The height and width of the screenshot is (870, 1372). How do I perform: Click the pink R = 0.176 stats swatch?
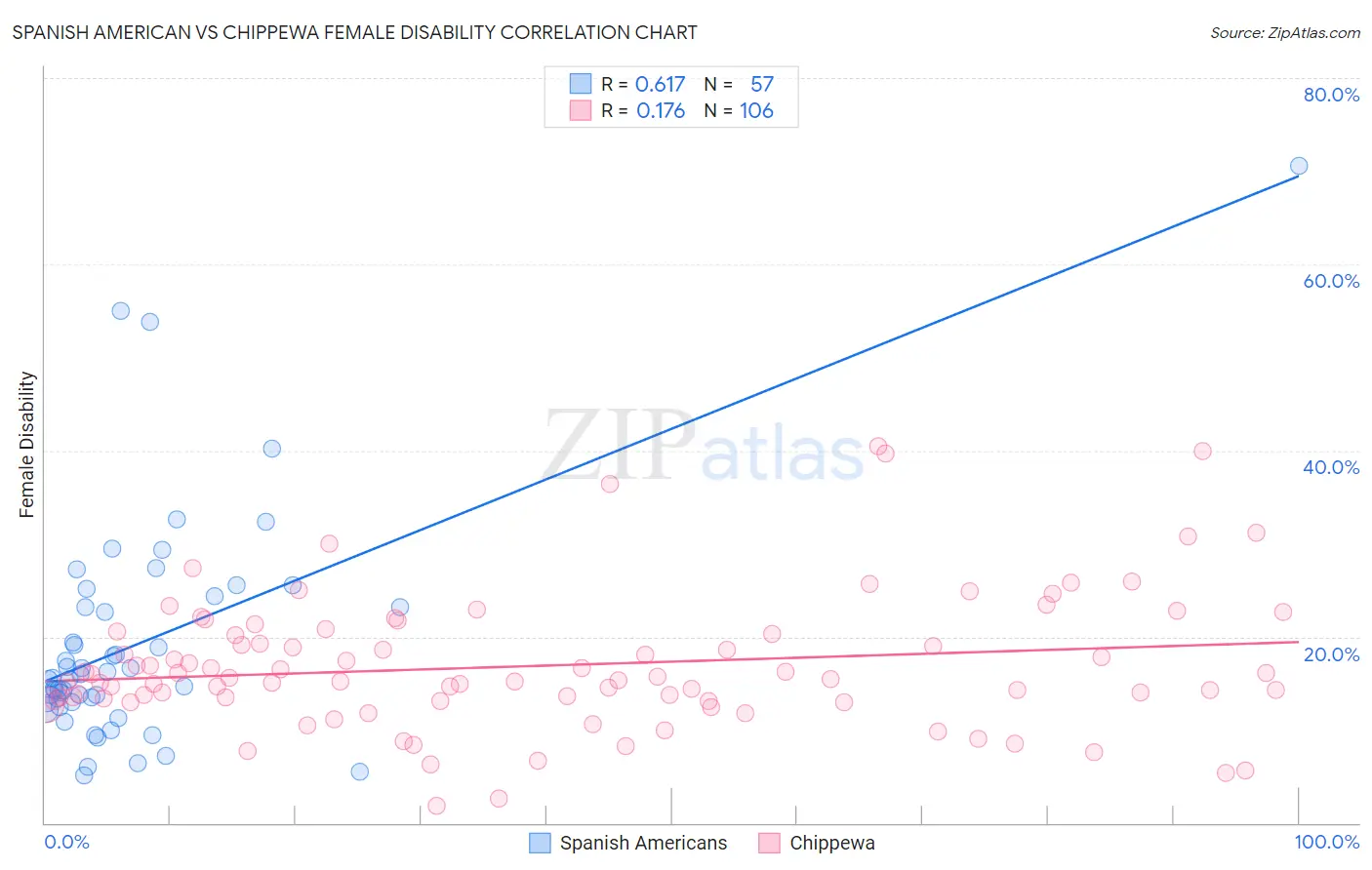click(x=581, y=110)
